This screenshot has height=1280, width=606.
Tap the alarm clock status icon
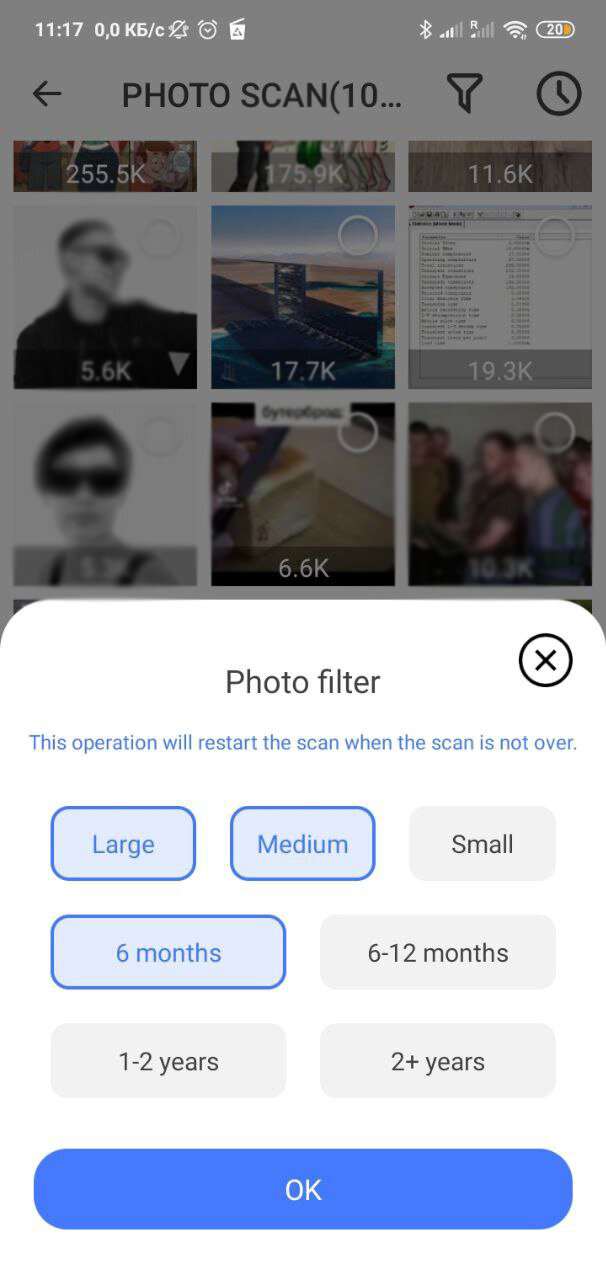(208, 30)
